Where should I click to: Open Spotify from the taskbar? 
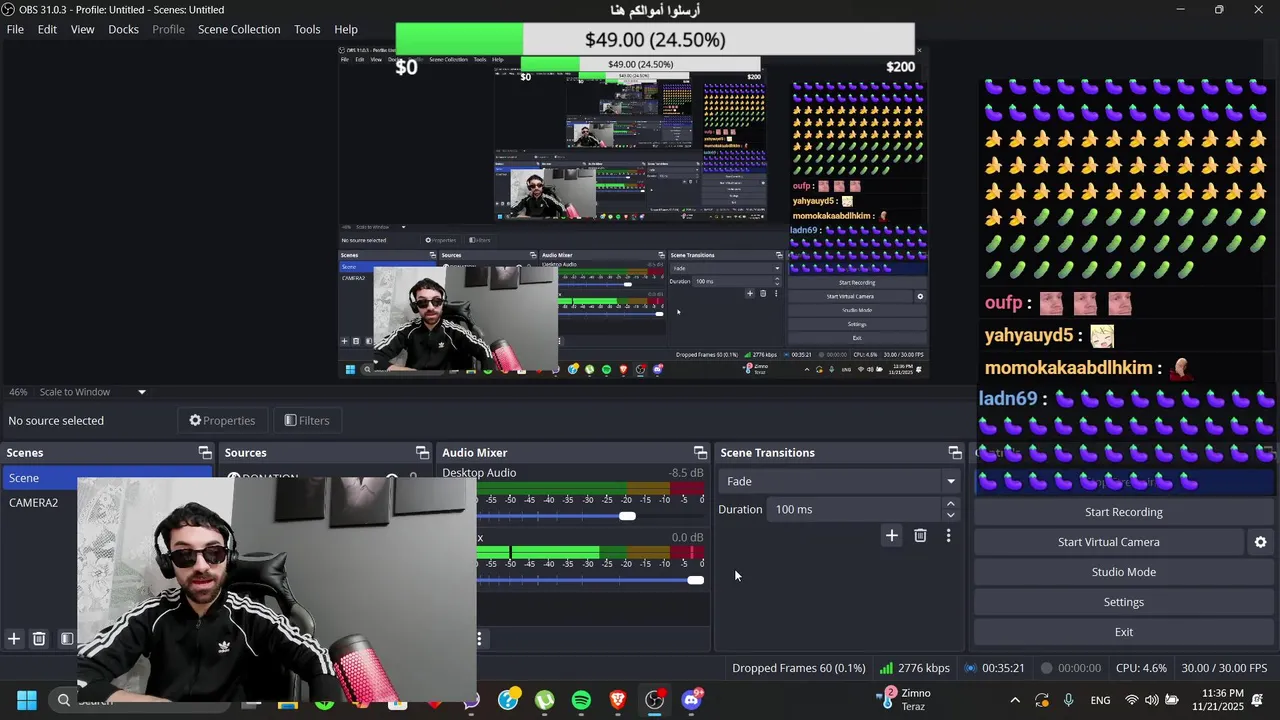coord(581,700)
